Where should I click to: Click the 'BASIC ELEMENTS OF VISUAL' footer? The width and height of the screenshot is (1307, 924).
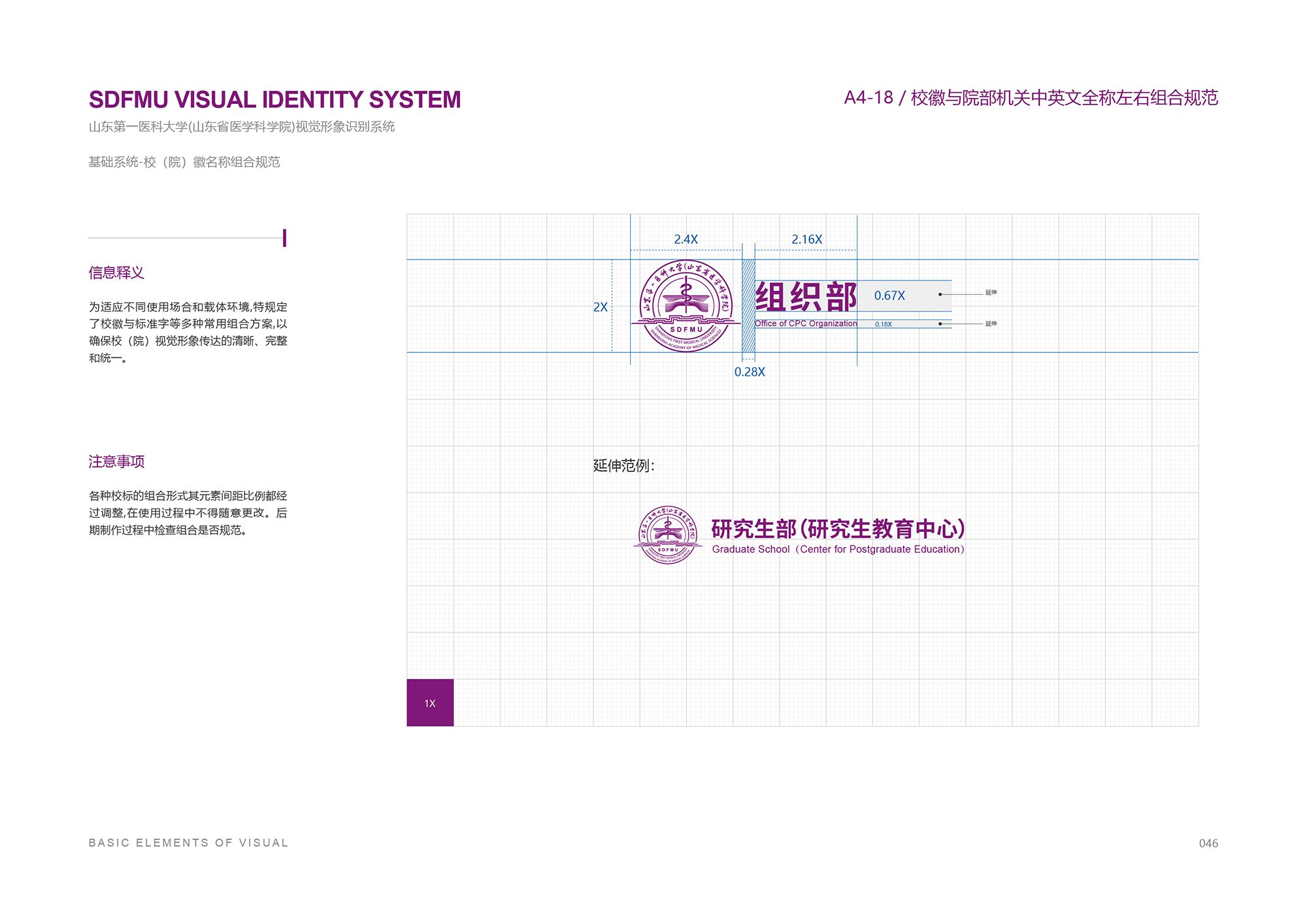click(188, 843)
